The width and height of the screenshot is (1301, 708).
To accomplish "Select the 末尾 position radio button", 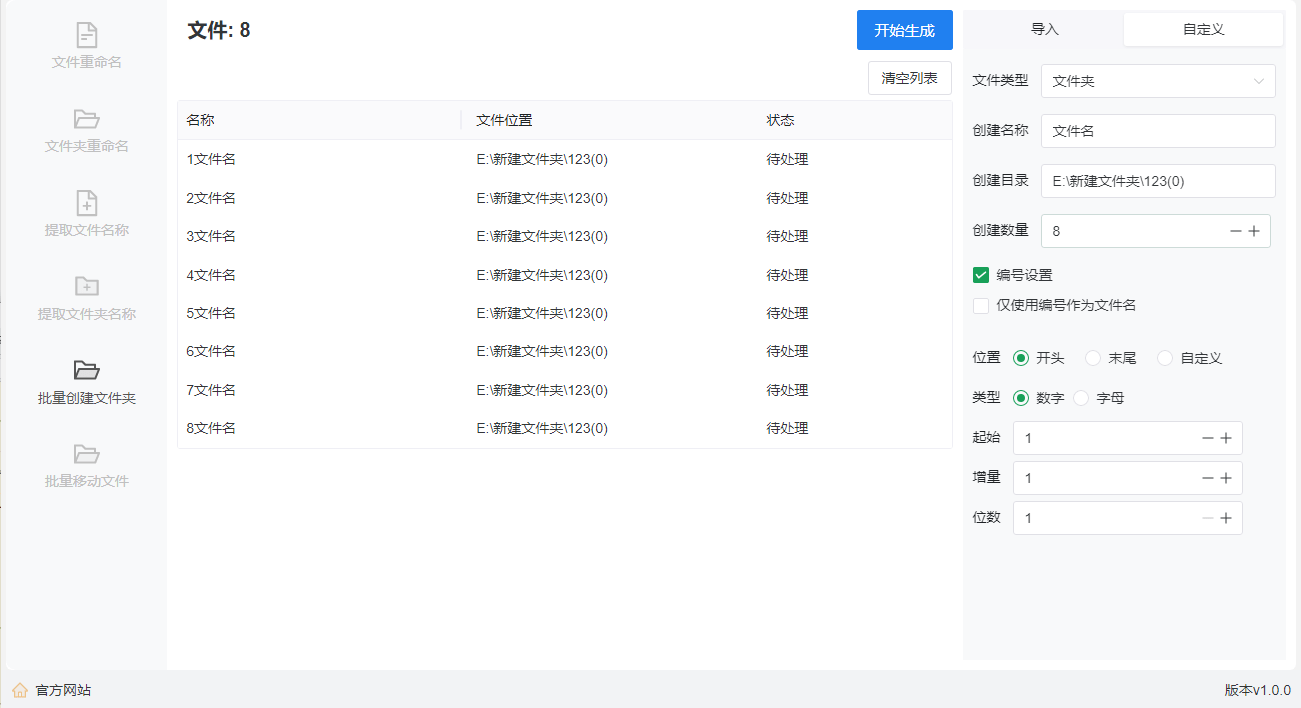I will click(x=1093, y=358).
